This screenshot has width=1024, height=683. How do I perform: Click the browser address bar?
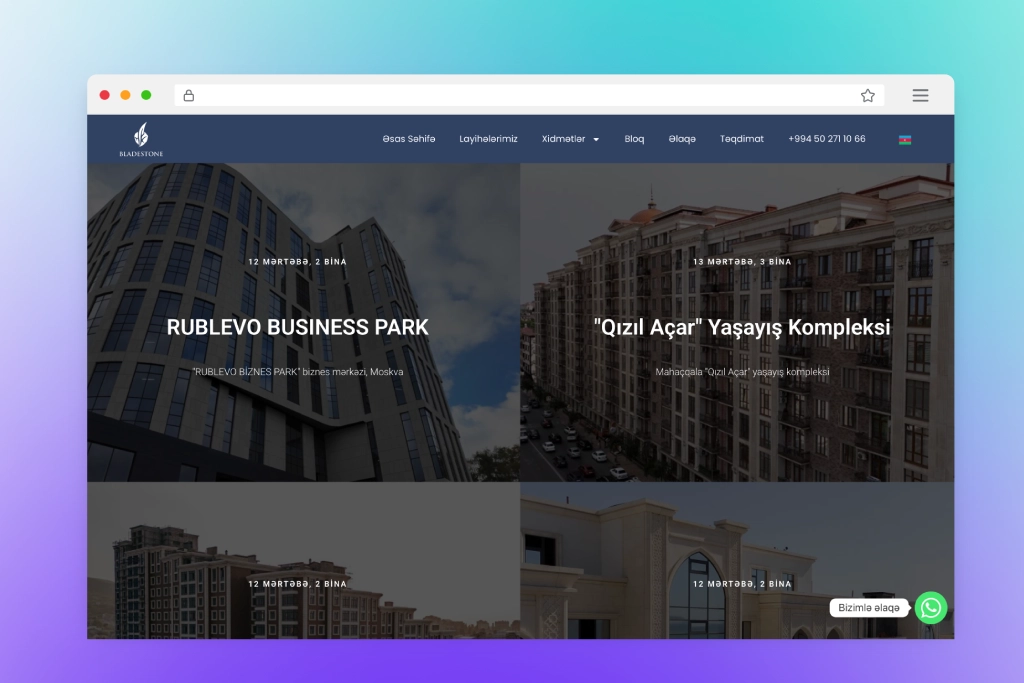pyautogui.click(x=520, y=96)
